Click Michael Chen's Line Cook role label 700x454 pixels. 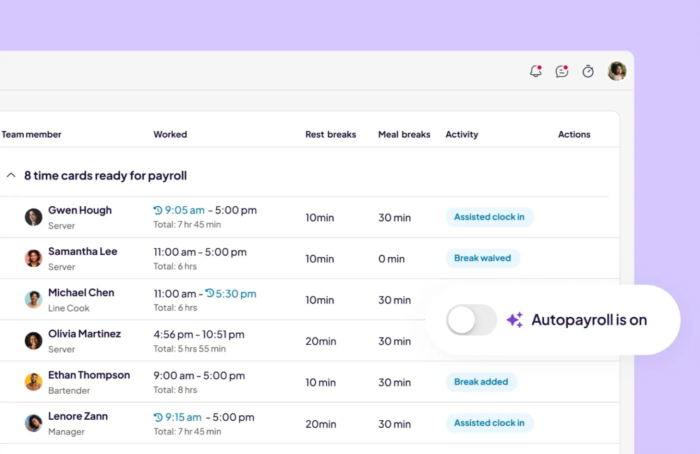(x=69, y=308)
